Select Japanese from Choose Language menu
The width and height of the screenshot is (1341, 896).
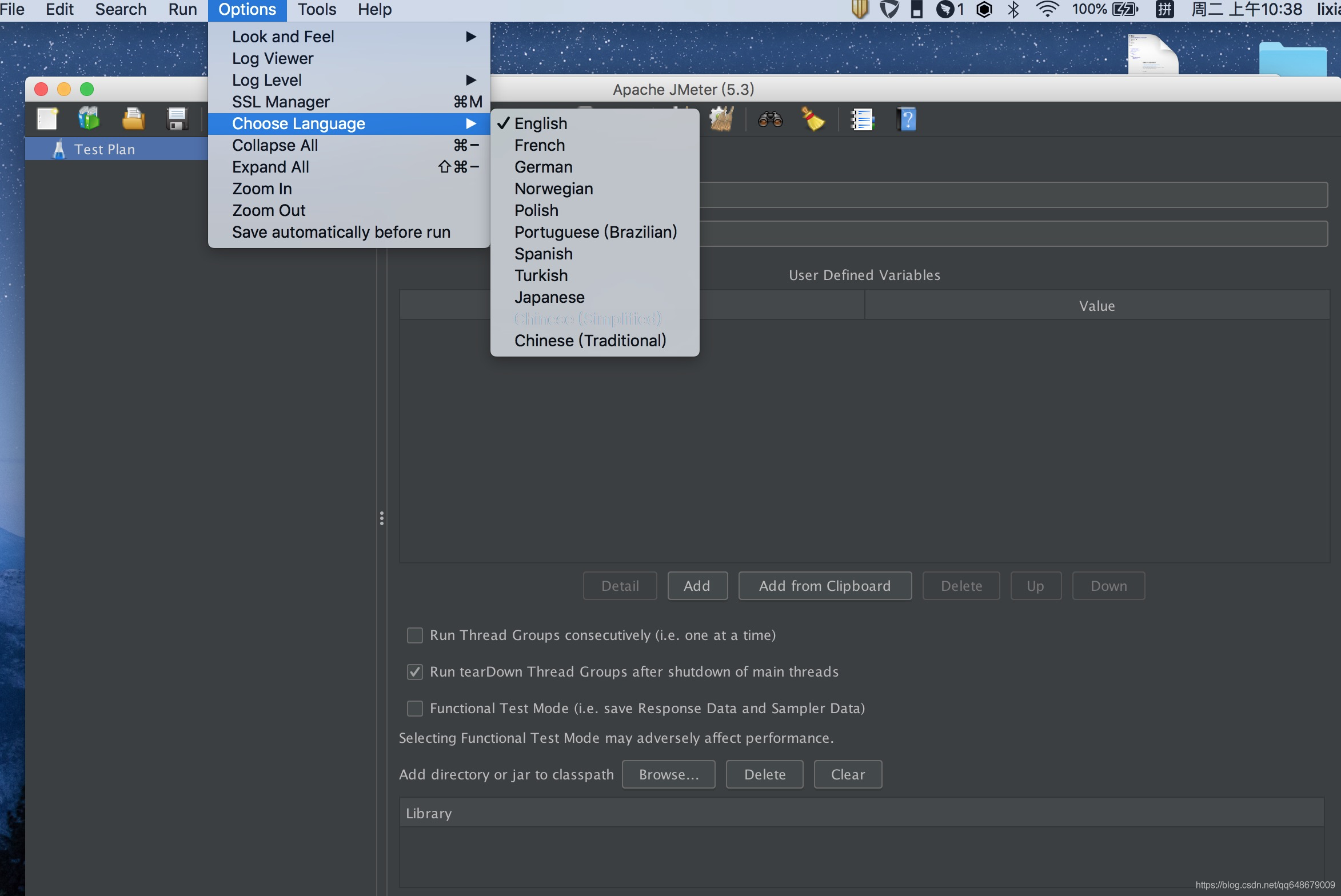[x=549, y=297]
